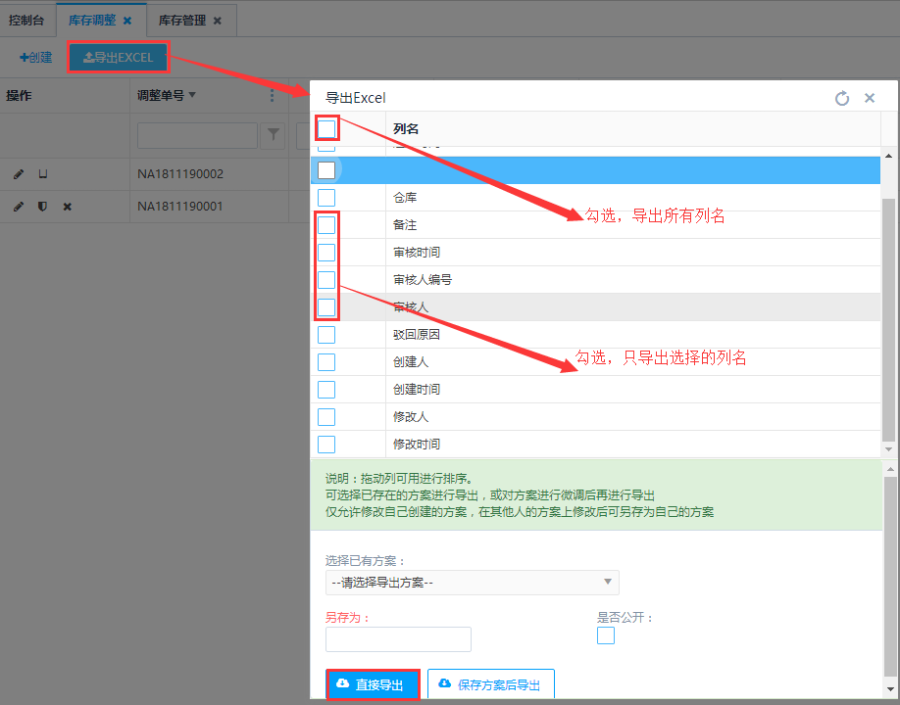The width and height of the screenshot is (900, 705).
Task: Click the 直接导出 button
Action: 372,685
